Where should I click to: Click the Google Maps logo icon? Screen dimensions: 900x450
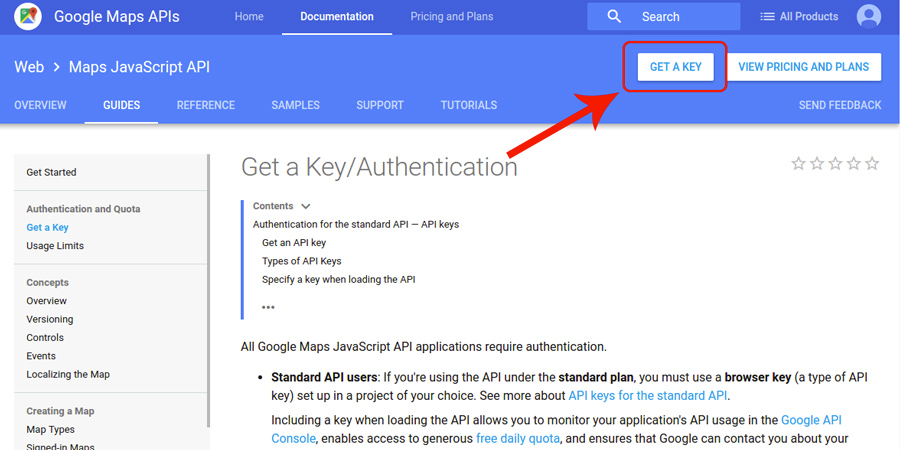28,17
